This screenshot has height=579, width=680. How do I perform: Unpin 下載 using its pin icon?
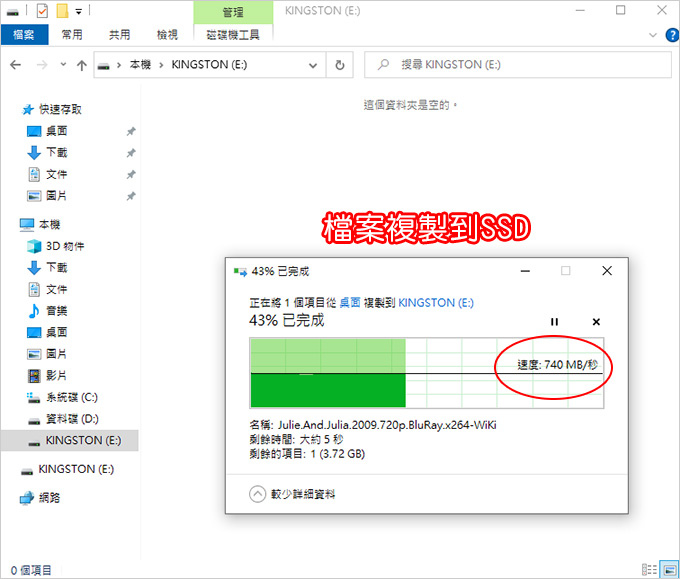[131, 153]
